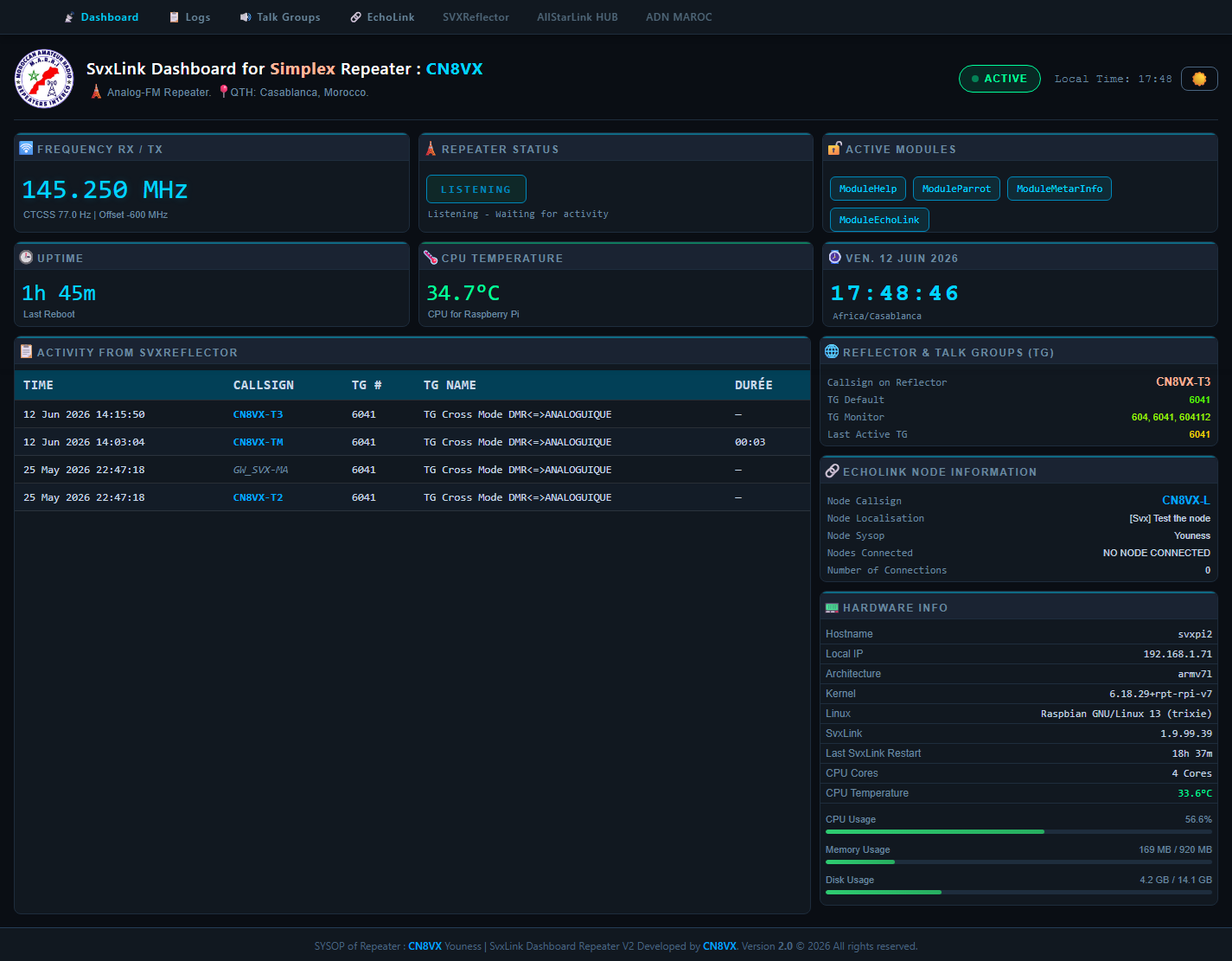Click footer SYSOP CN8VX link
The height and width of the screenshot is (961, 1232).
pos(424,946)
